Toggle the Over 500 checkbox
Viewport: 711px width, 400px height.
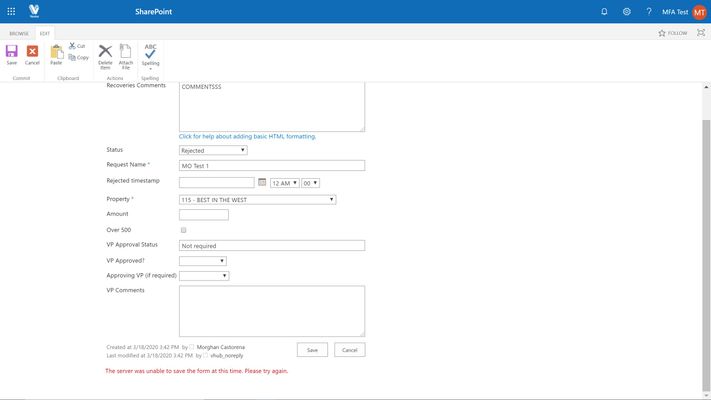click(184, 230)
